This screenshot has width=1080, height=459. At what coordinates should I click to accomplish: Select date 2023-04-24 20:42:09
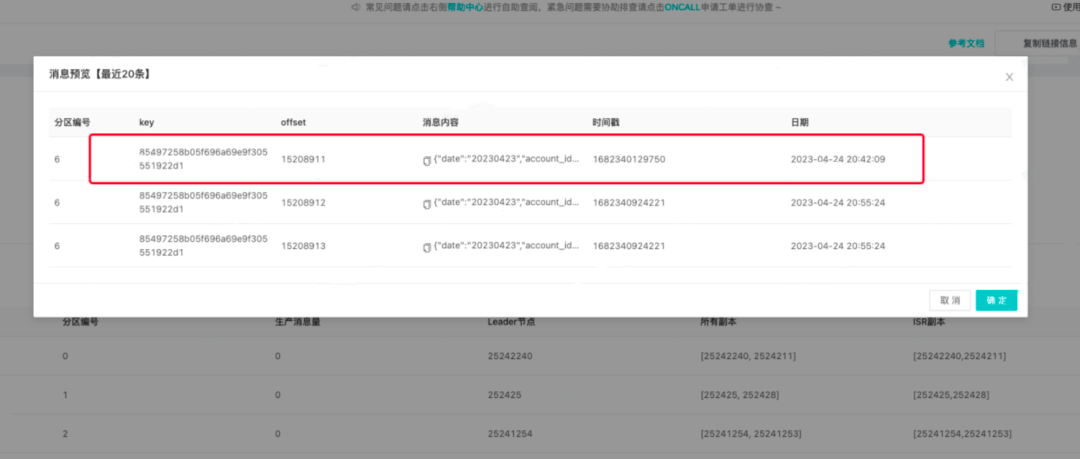pos(838,159)
